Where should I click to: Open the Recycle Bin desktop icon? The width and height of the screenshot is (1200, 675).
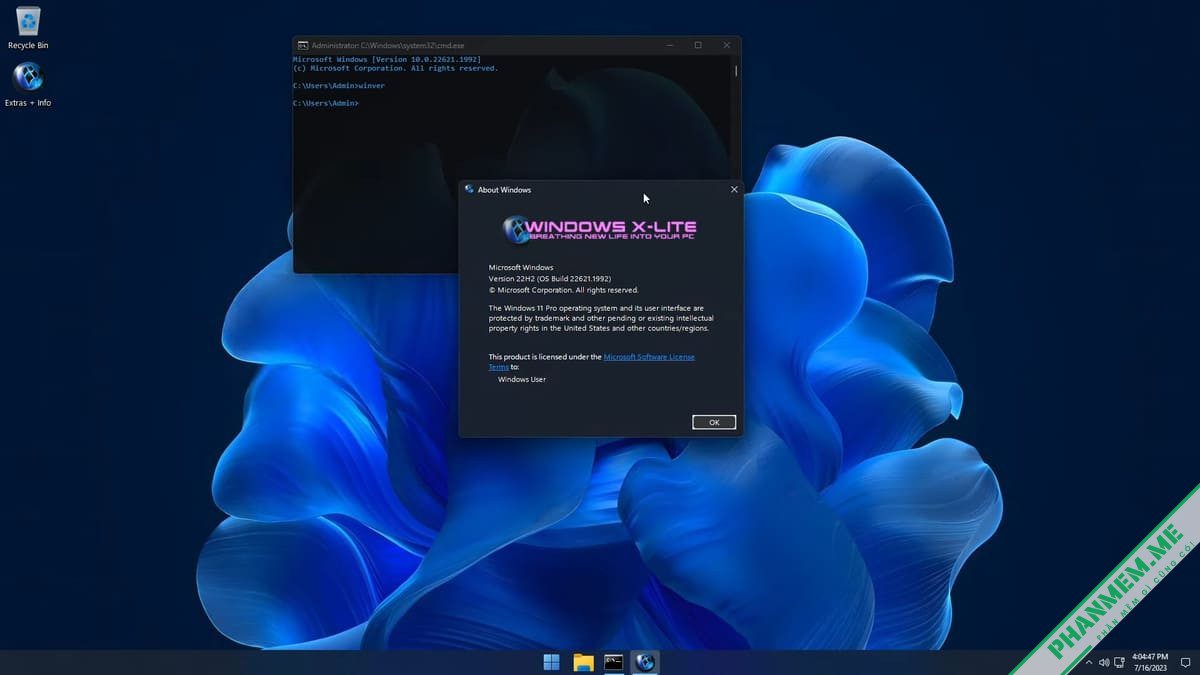[x=28, y=27]
